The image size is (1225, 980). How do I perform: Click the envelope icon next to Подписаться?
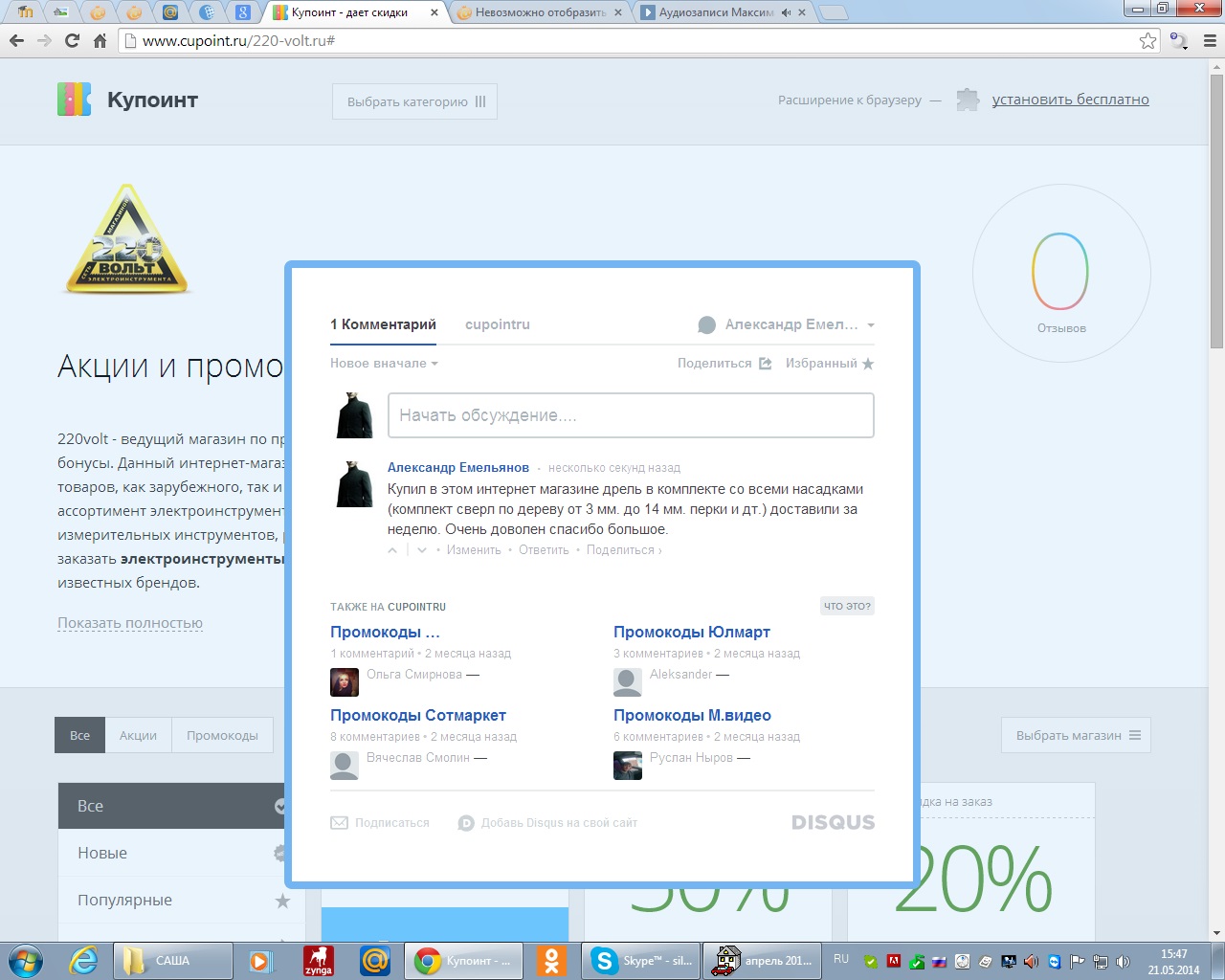point(339,822)
